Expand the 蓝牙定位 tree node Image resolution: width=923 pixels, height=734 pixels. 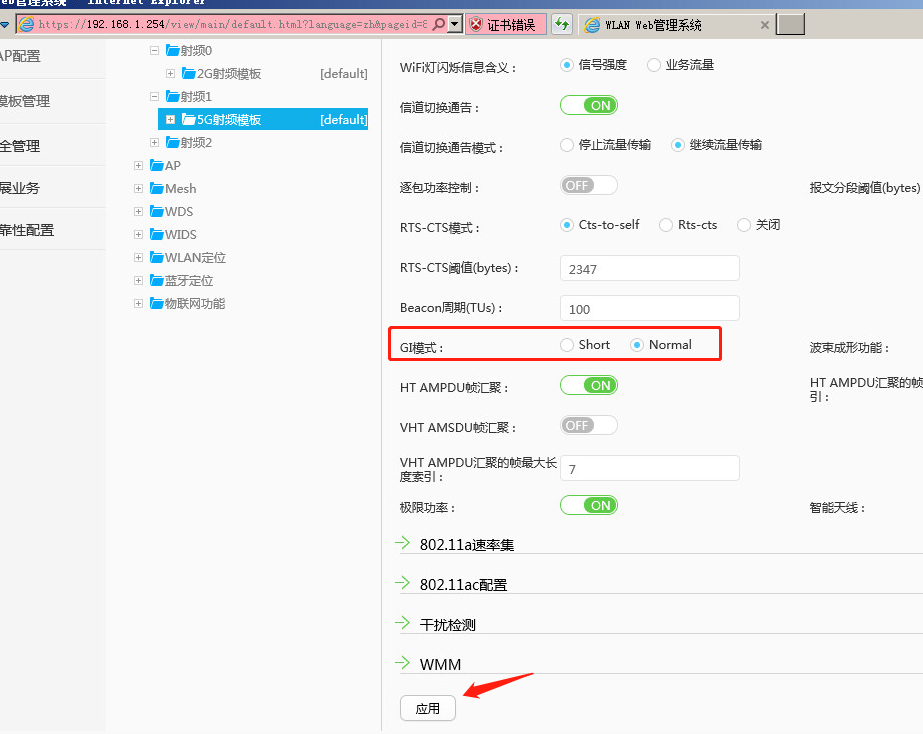[x=138, y=280]
